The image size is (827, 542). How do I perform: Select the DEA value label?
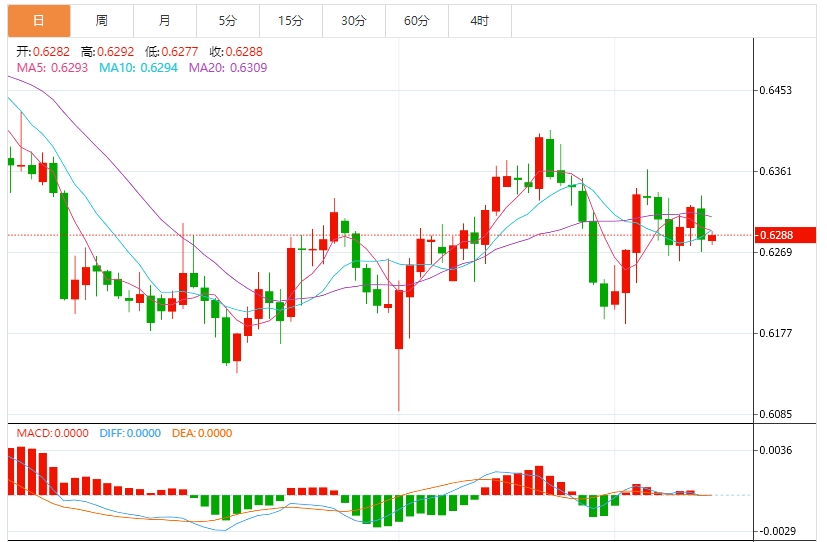point(203,433)
